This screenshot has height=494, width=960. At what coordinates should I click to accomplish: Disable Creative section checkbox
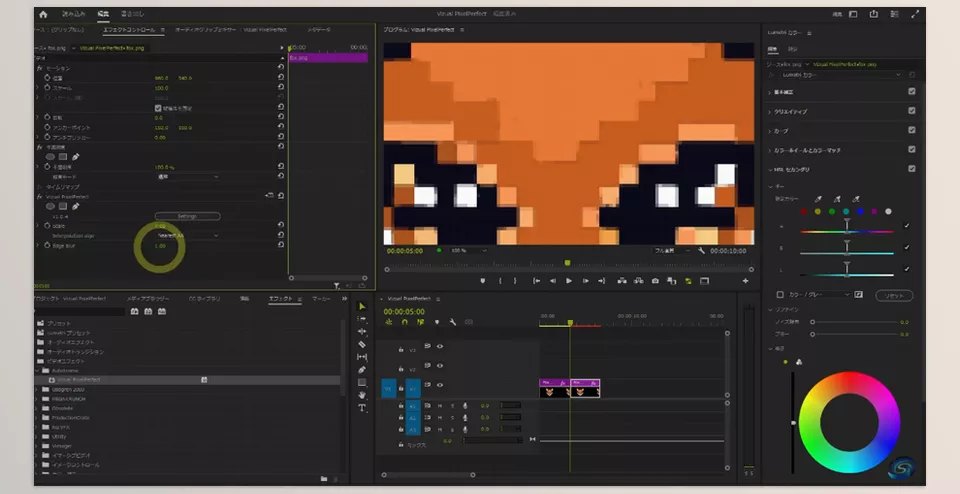tap(912, 111)
